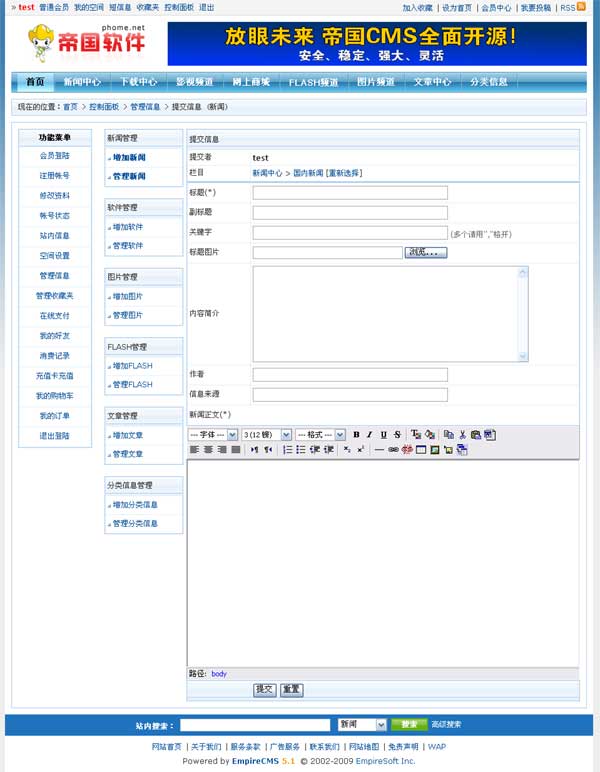Open the search category 新闻 dropdown

pyautogui.click(x=362, y=724)
